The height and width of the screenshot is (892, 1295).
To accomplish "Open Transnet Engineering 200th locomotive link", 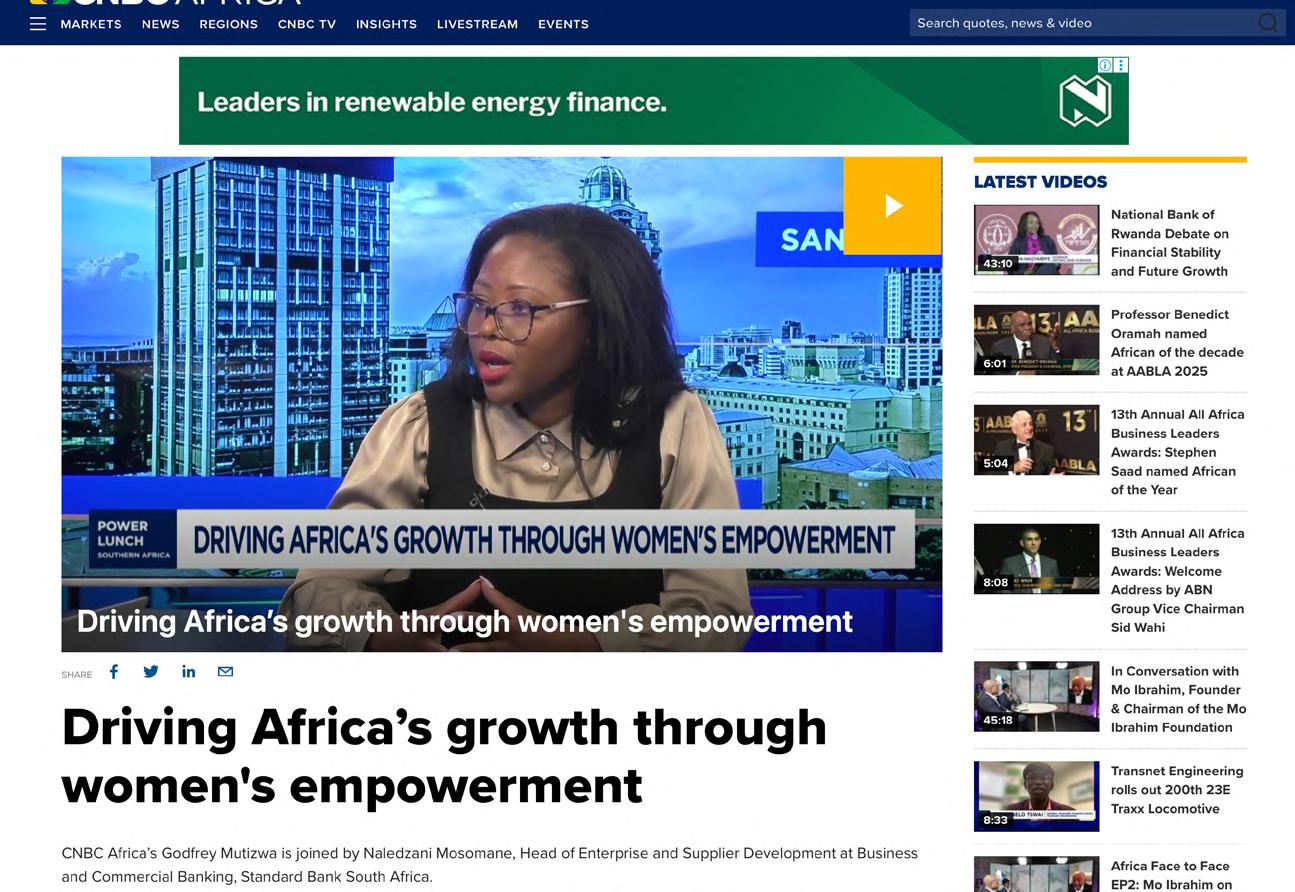I will (x=1177, y=790).
